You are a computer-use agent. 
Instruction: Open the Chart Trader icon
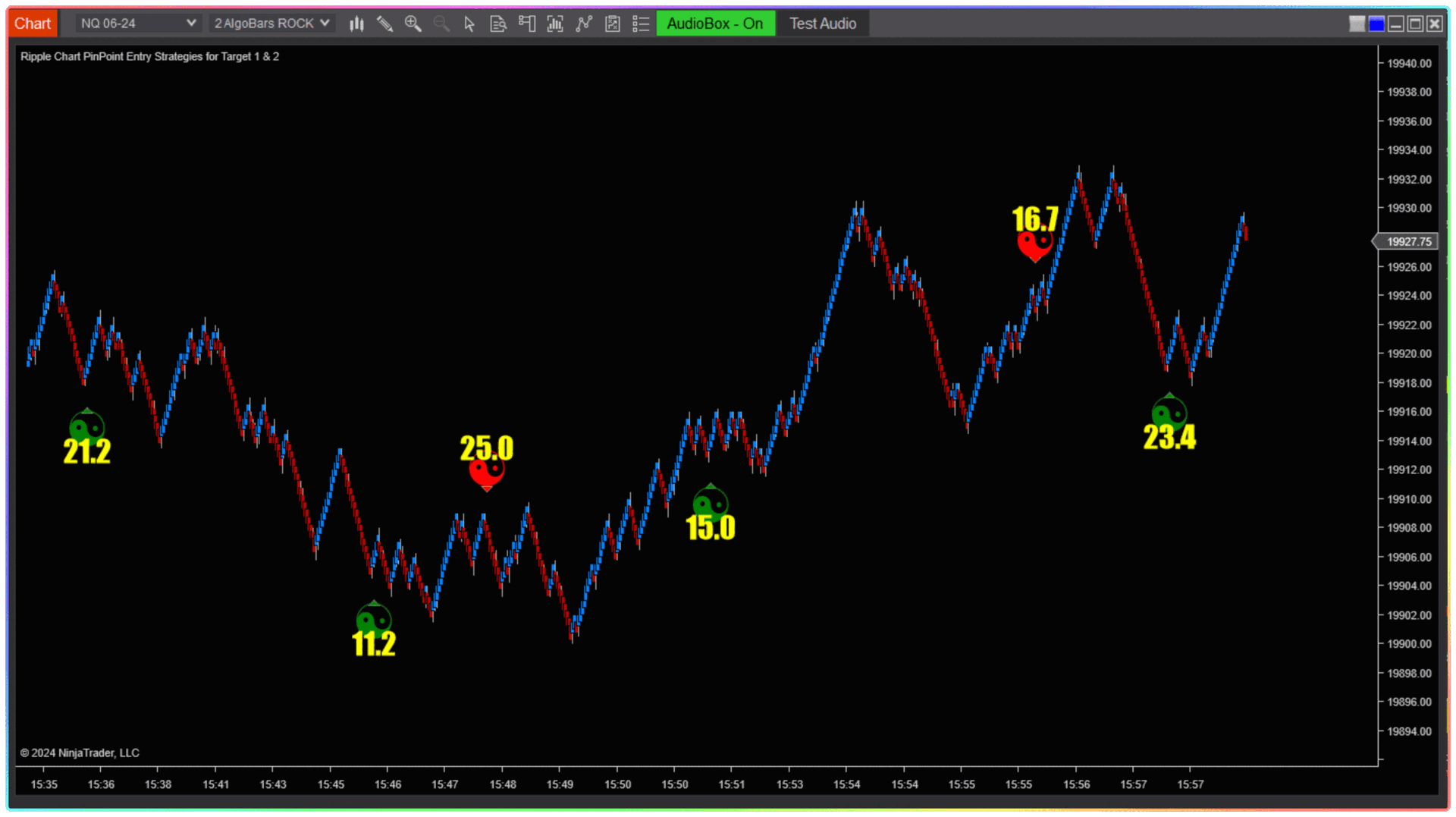point(526,24)
